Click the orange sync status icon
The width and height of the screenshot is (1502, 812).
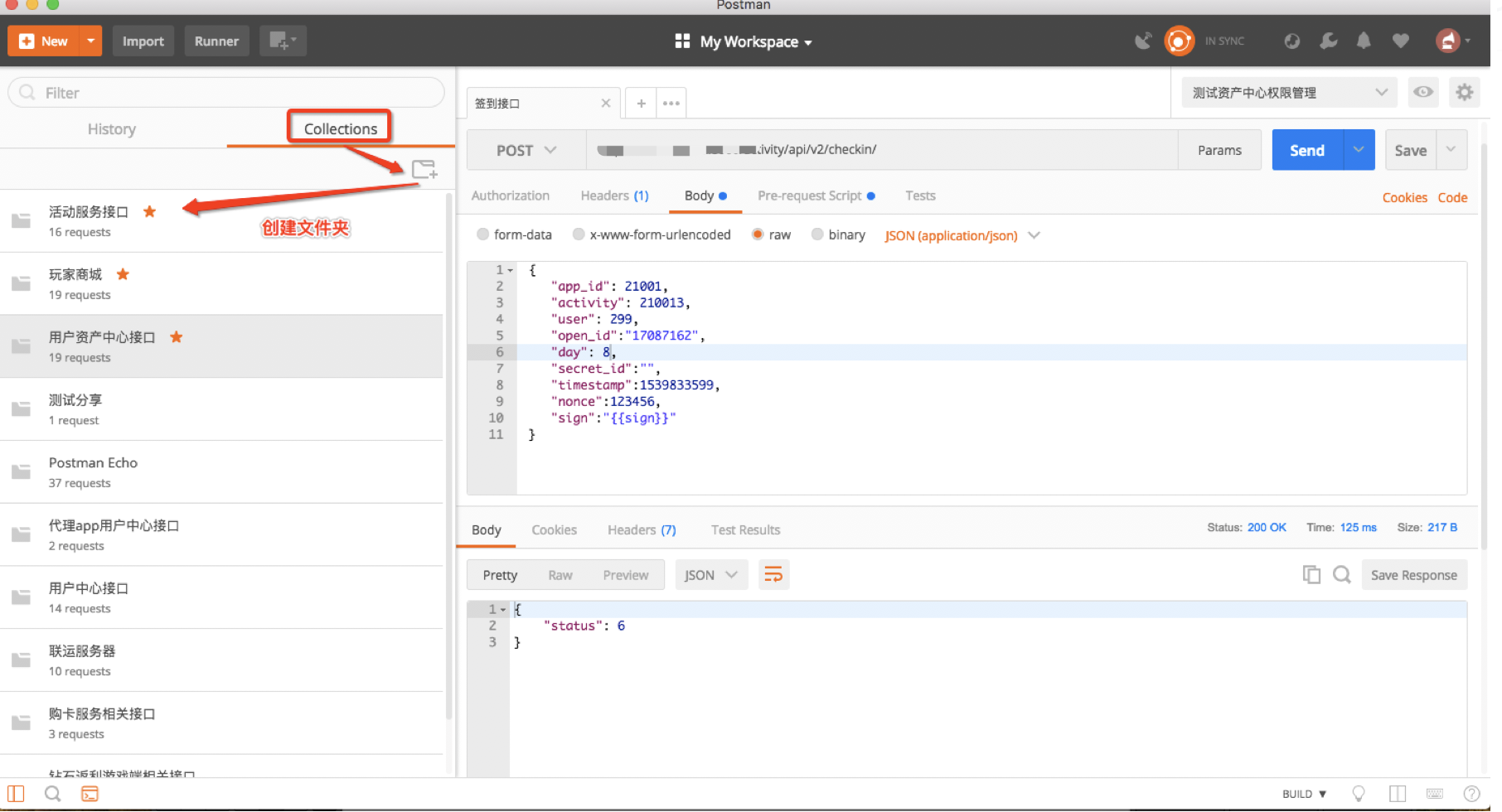click(x=1179, y=41)
